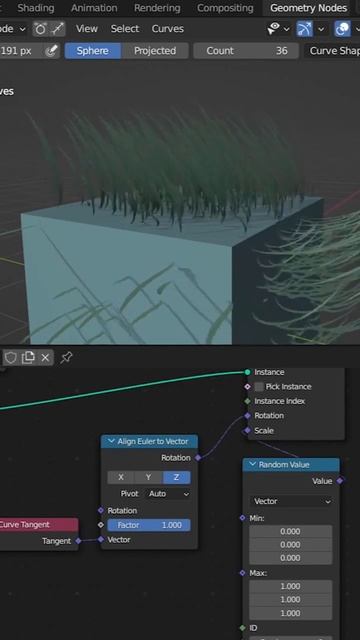Screen dimensions: 360x640
Task: Adjust the Factor slider at 1.000
Action: click(149, 525)
